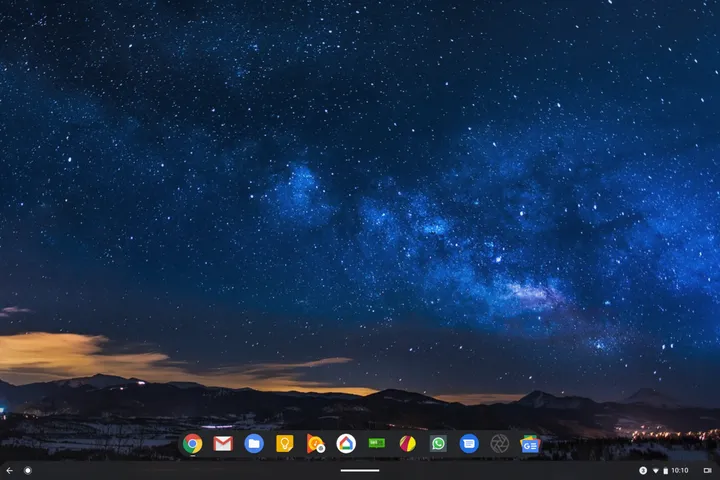Image resolution: width=720 pixels, height=480 pixels.
Task: Open the launcher with the circle button
Action: click(x=28, y=470)
